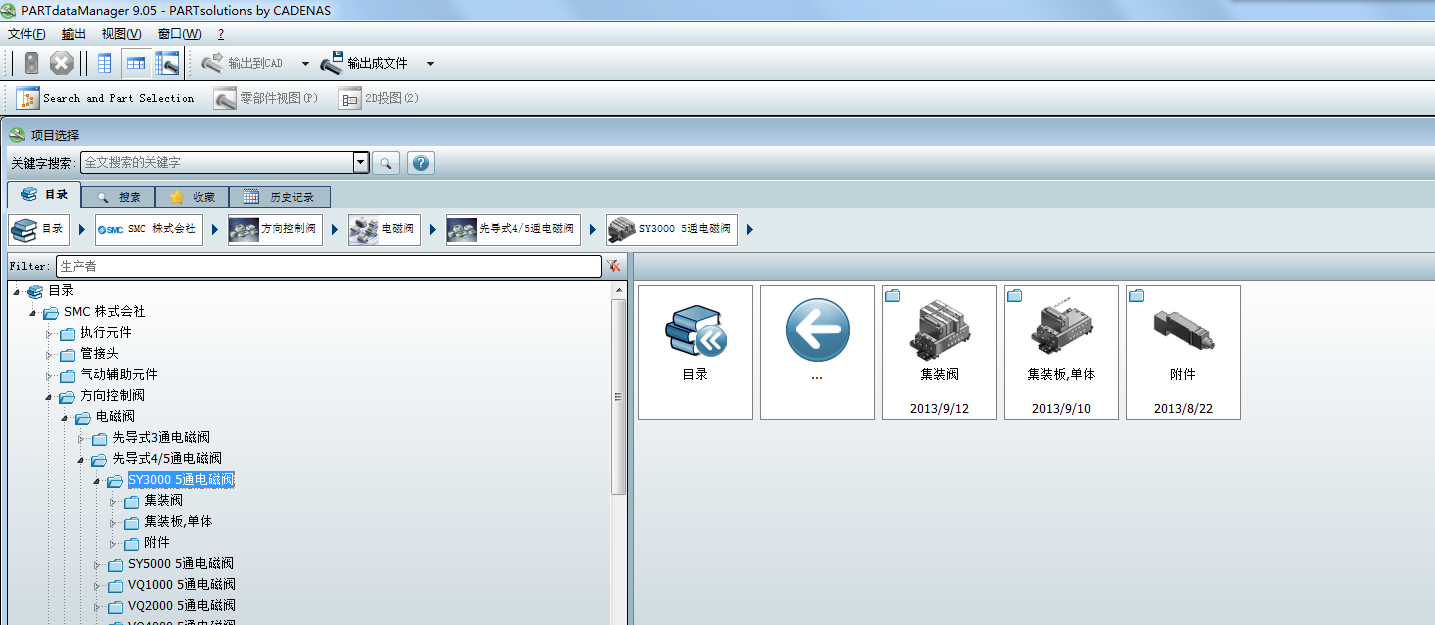
Task: Open the keyword search history dropdown arrow
Action: pyautogui.click(x=361, y=162)
